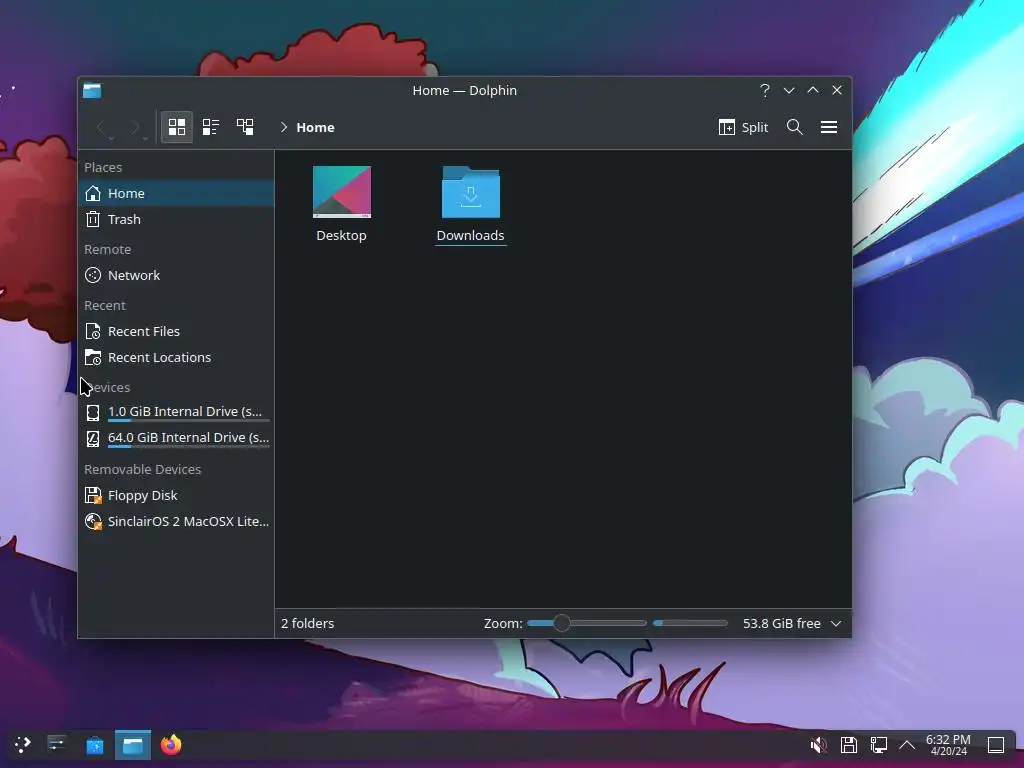Open Trash in Places panel

176,219
